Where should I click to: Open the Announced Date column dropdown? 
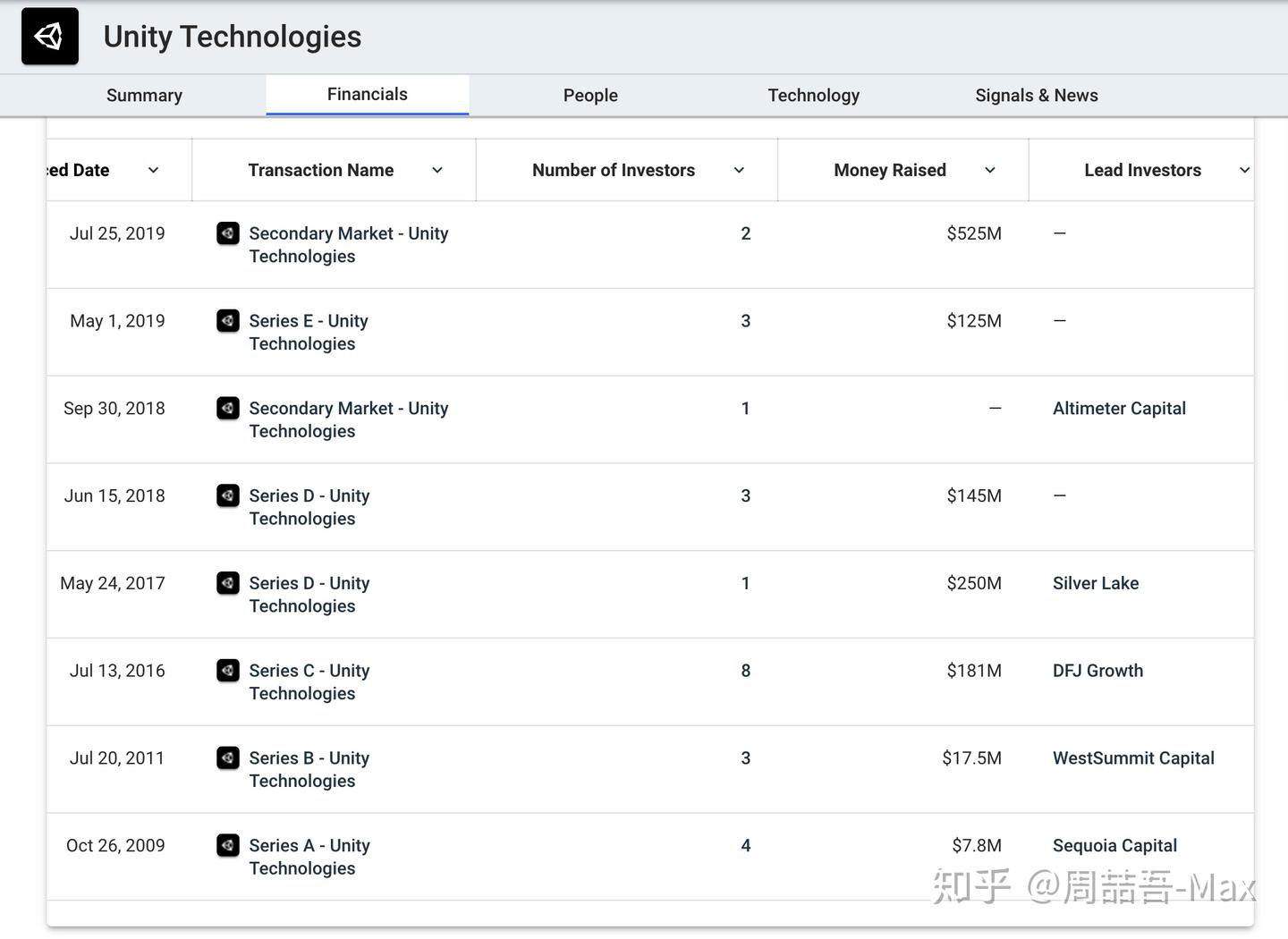153,171
